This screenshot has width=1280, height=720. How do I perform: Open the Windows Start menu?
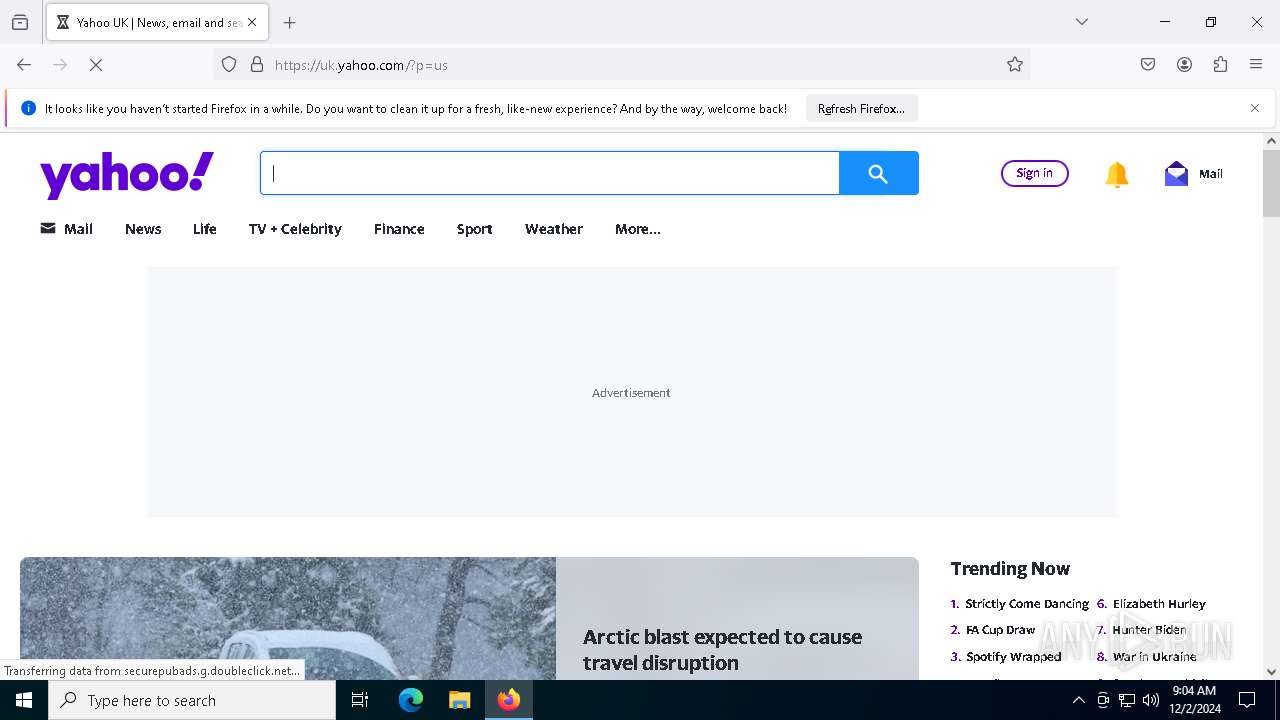click(24, 700)
